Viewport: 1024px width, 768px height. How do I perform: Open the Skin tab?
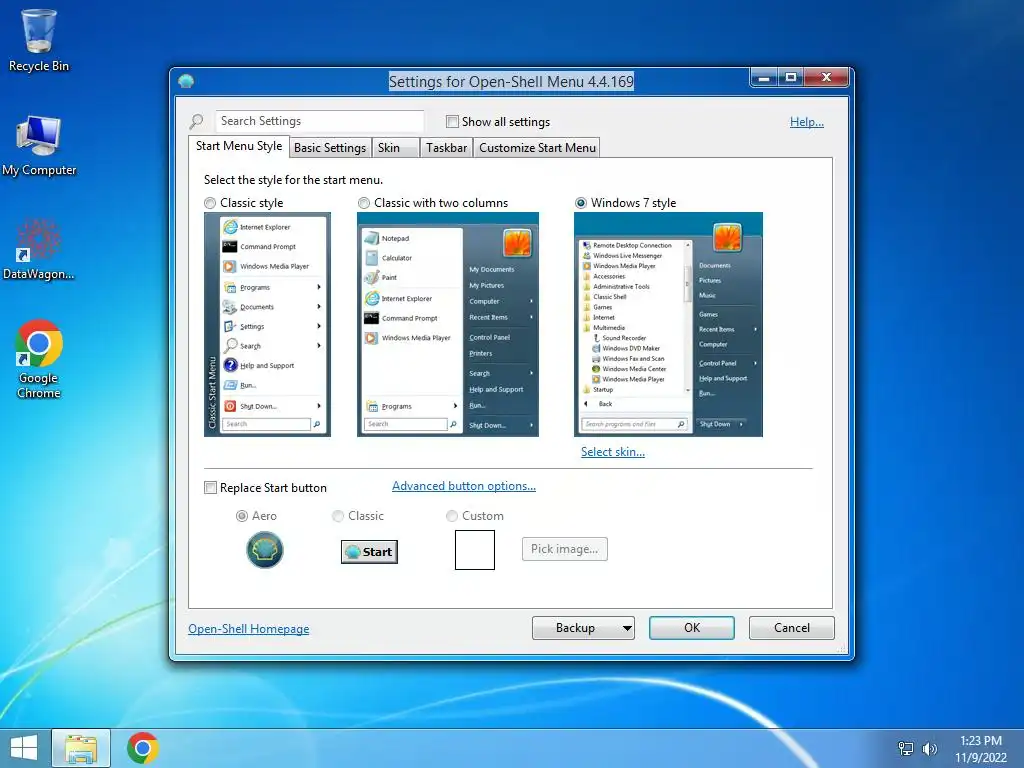pos(395,148)
